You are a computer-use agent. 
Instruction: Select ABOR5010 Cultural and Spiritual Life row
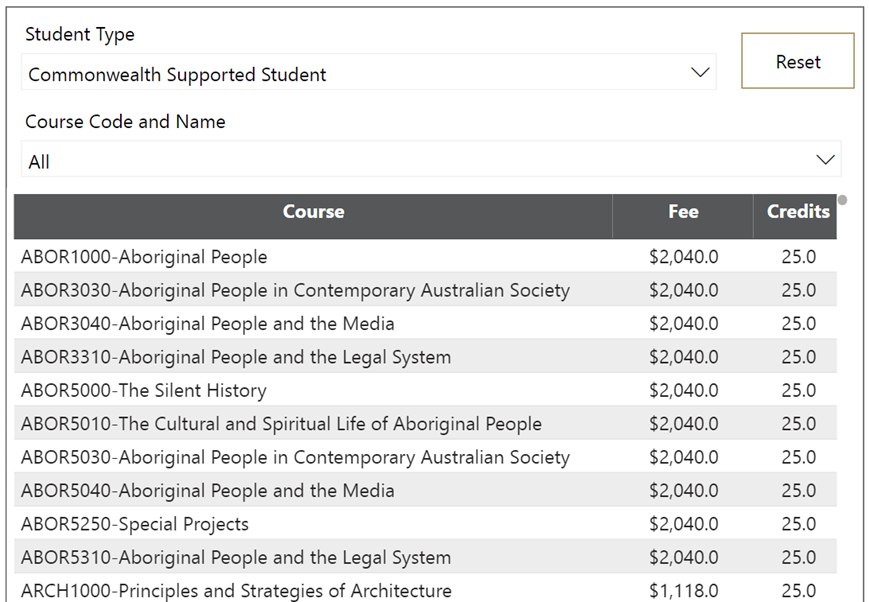[425, 424]
